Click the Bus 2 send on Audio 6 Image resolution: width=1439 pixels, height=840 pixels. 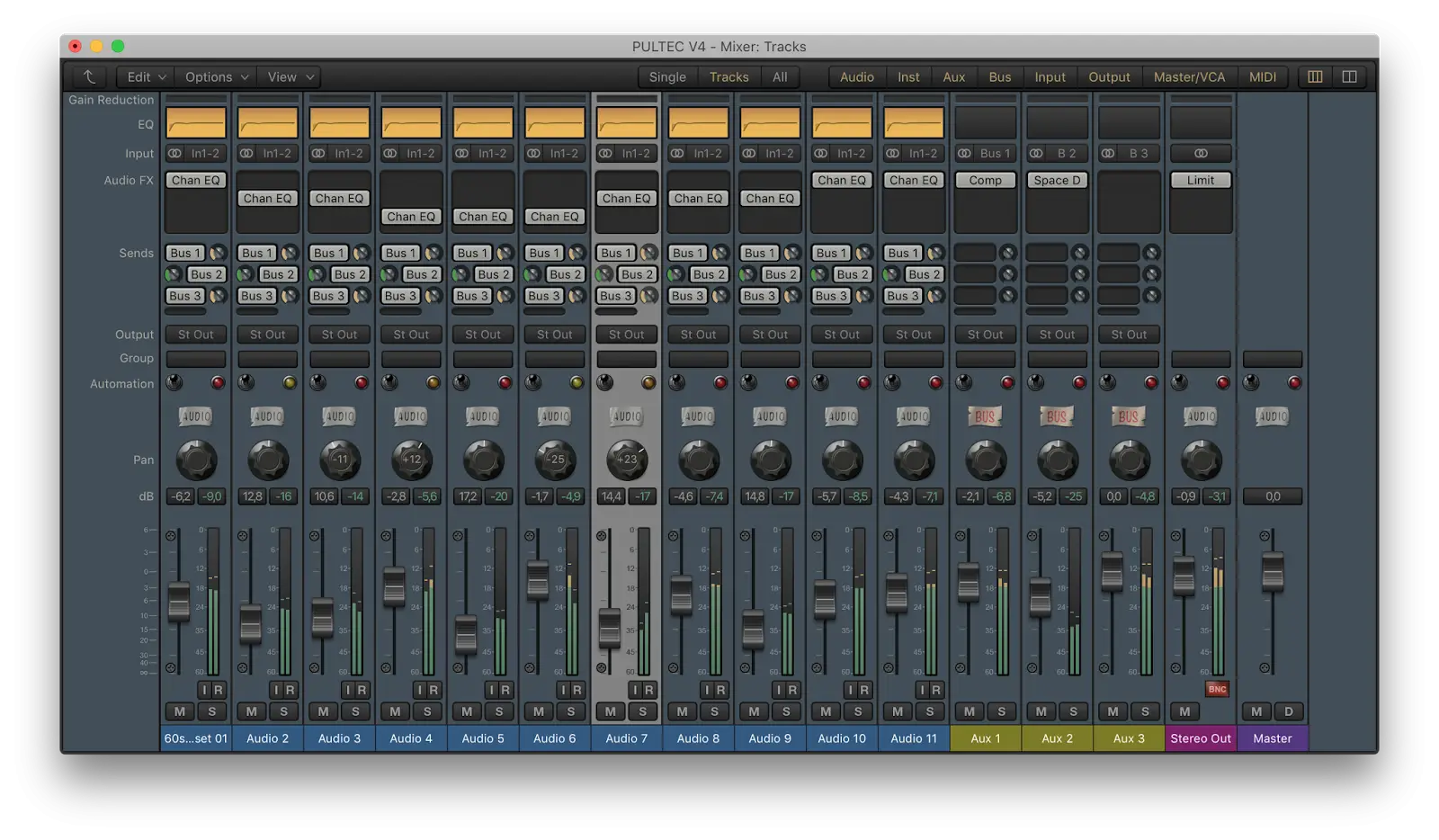point(565,274)
